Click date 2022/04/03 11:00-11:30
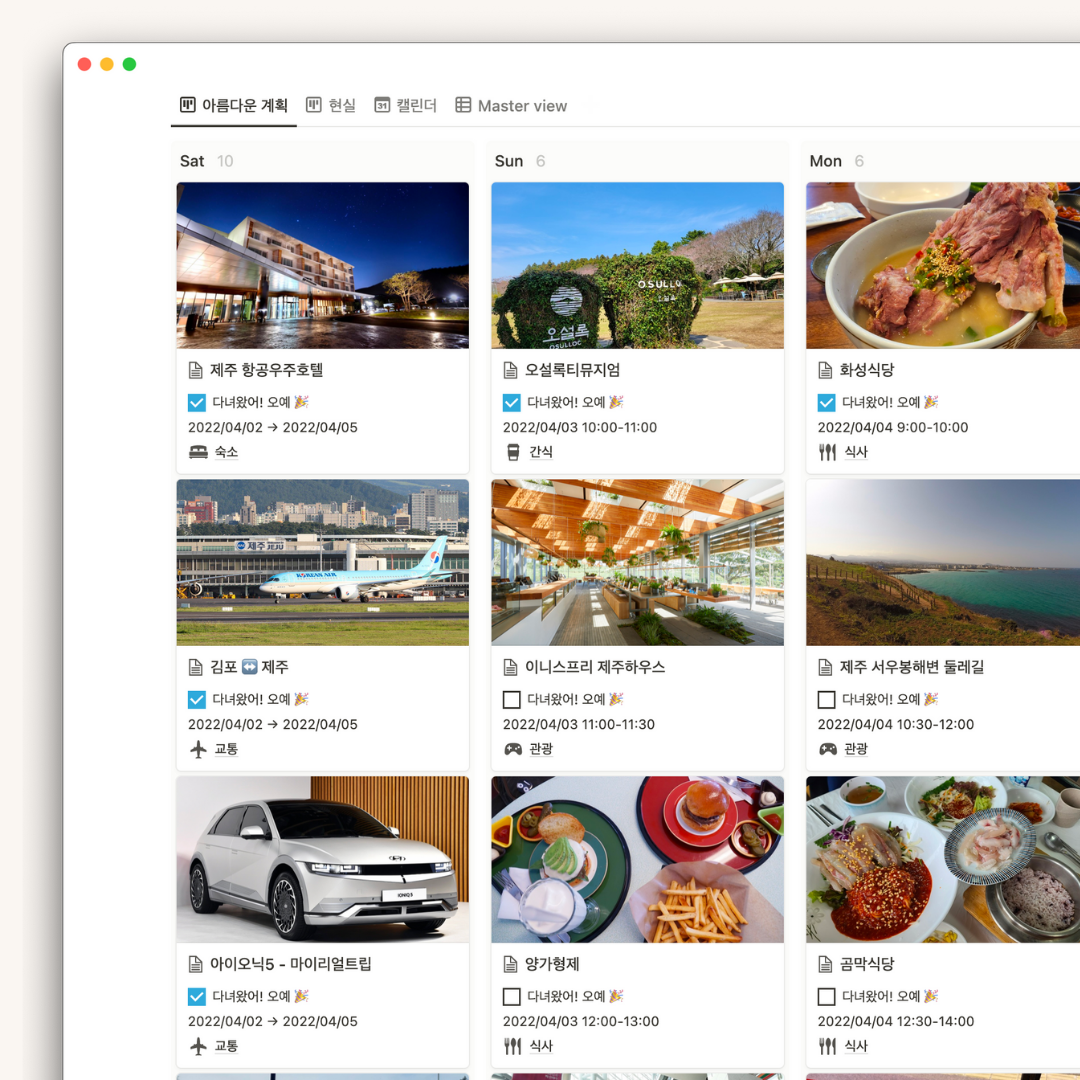 tap(579, 725)
